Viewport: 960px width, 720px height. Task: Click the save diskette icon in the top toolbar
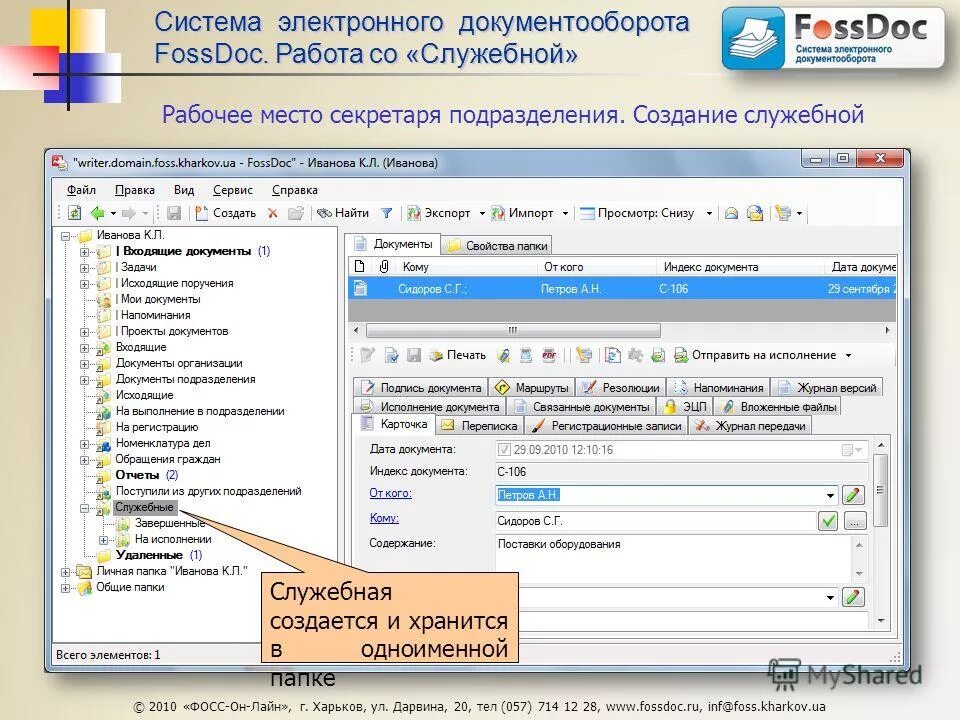tap(174, 213)
